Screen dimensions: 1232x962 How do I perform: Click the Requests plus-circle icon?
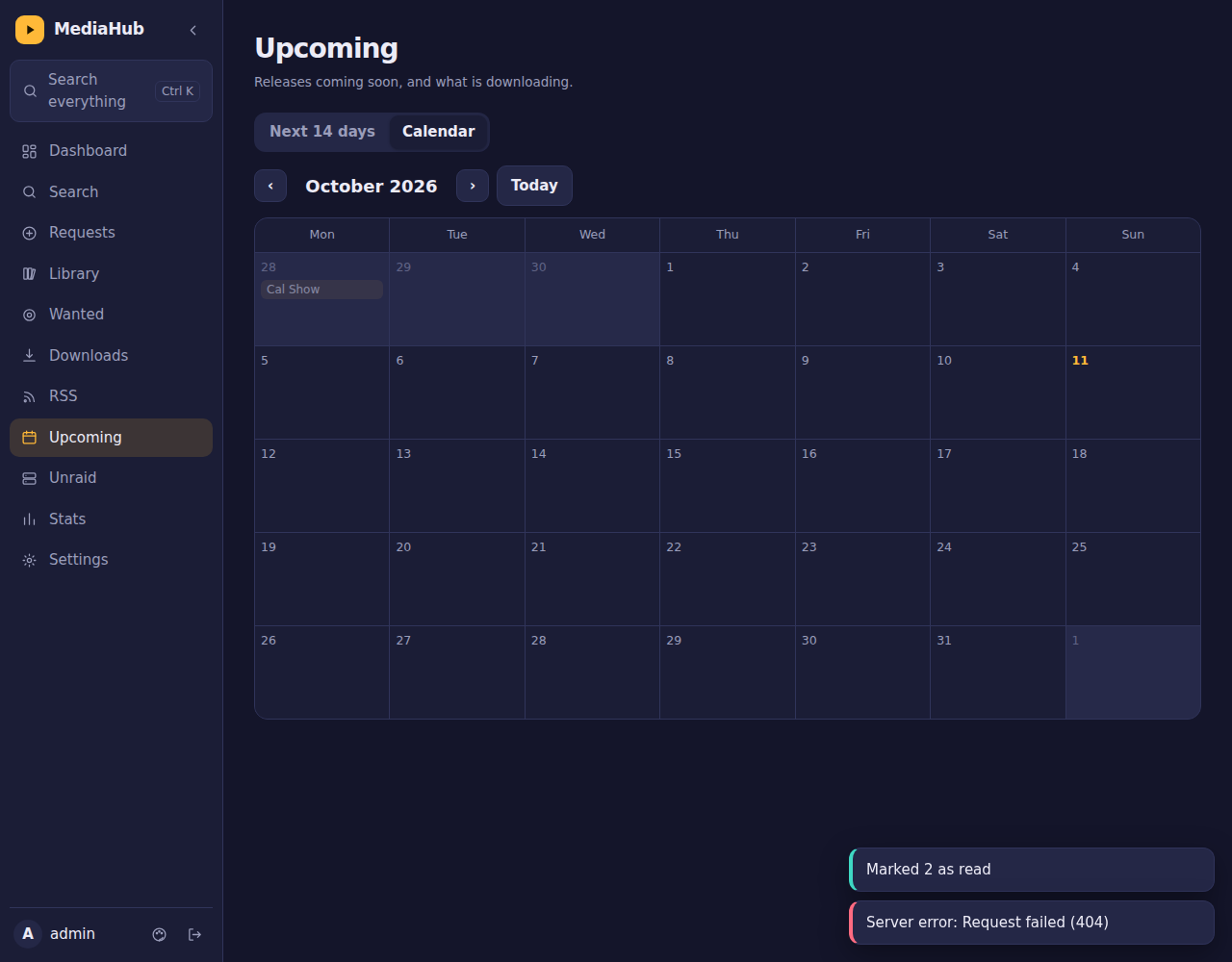click(30, 233)
